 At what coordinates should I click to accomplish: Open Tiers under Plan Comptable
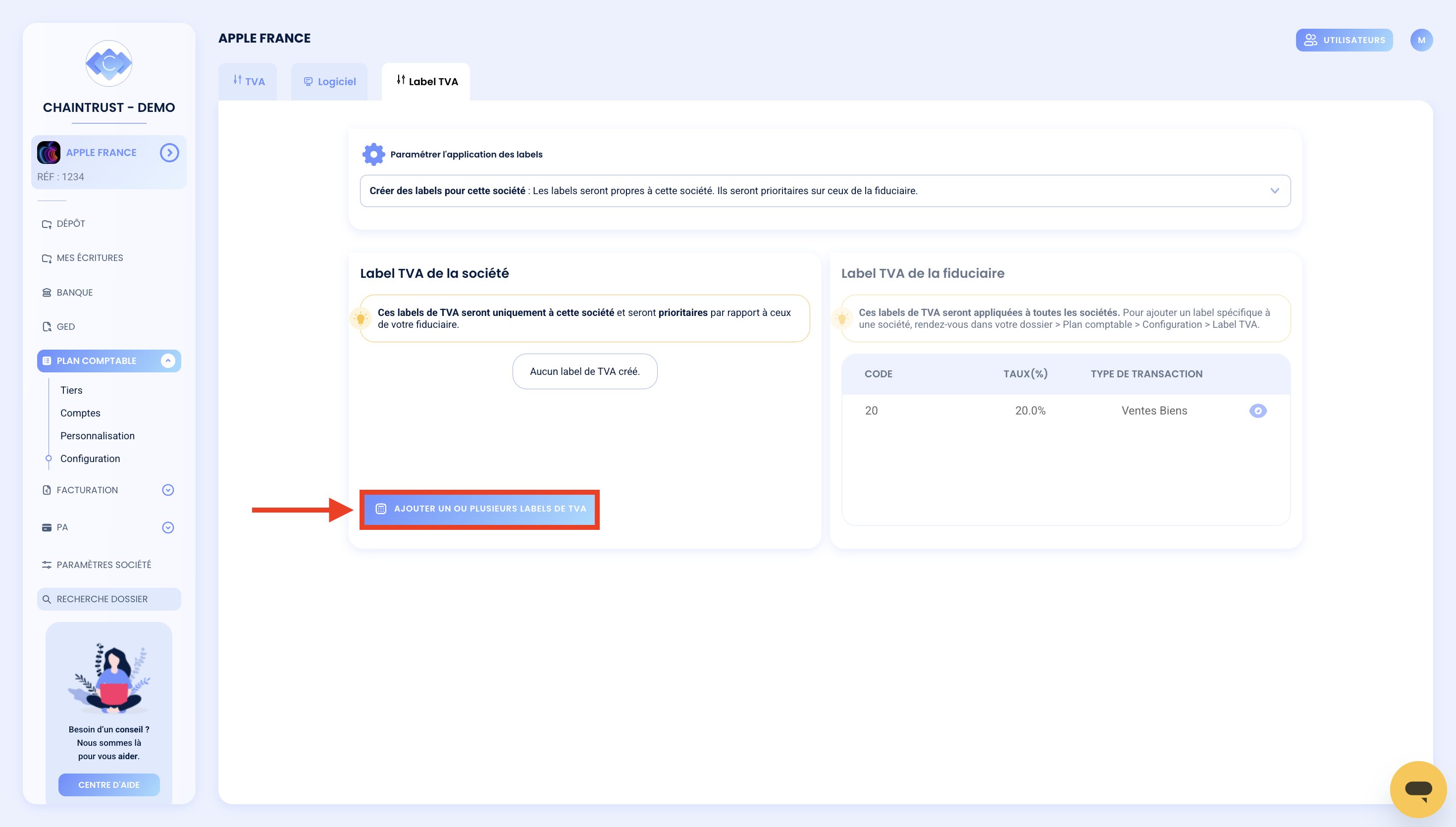tap(71, 390)
